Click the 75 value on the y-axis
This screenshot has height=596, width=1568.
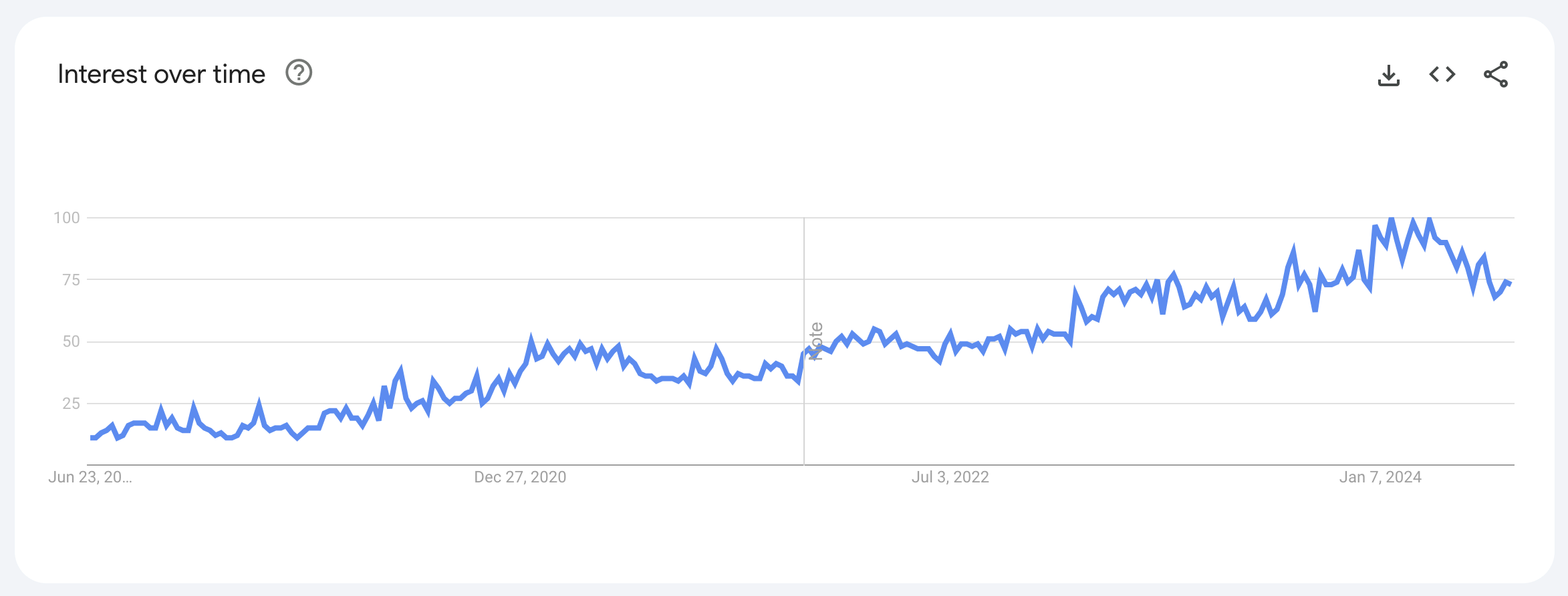[71, 280]
